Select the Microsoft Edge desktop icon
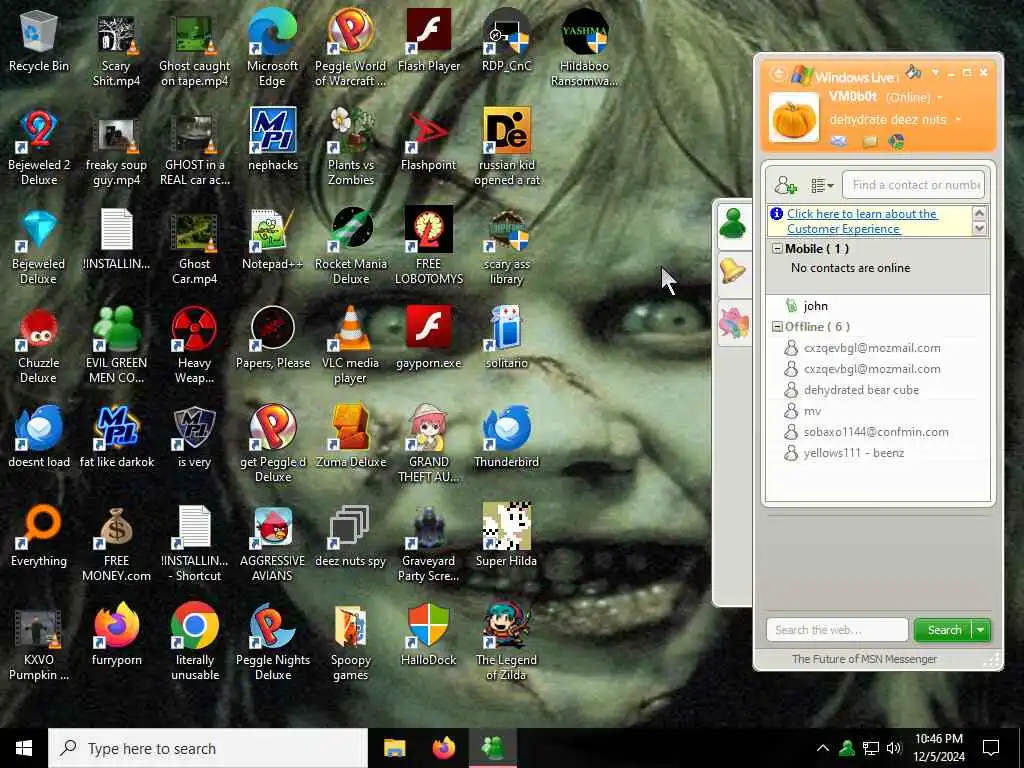The image size is (1024, 768). [x=272, y=48]
